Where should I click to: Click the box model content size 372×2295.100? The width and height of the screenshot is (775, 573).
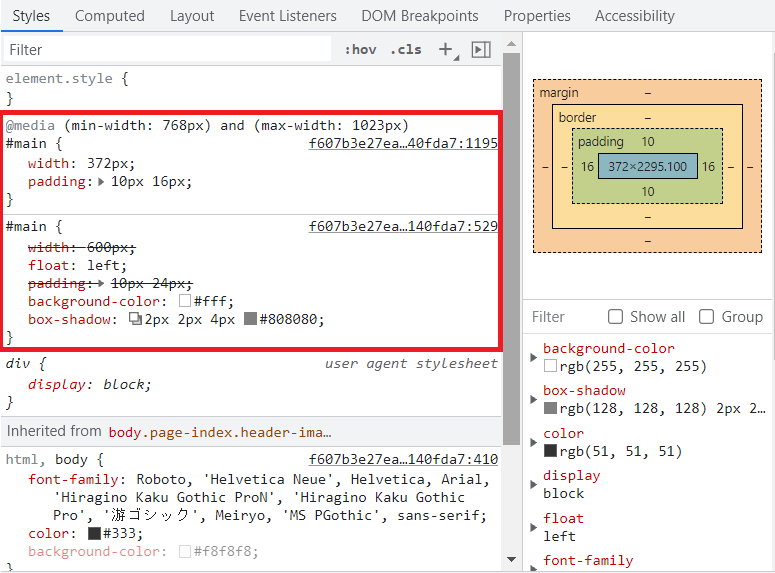coord(647,167)
